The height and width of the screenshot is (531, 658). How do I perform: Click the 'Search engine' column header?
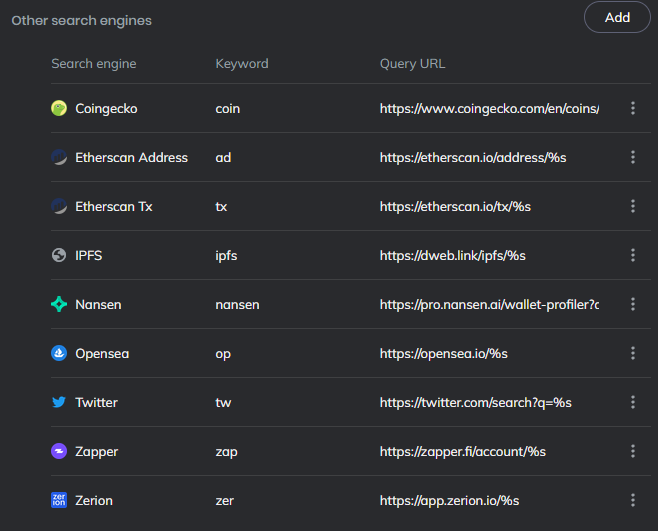(94, 64)
